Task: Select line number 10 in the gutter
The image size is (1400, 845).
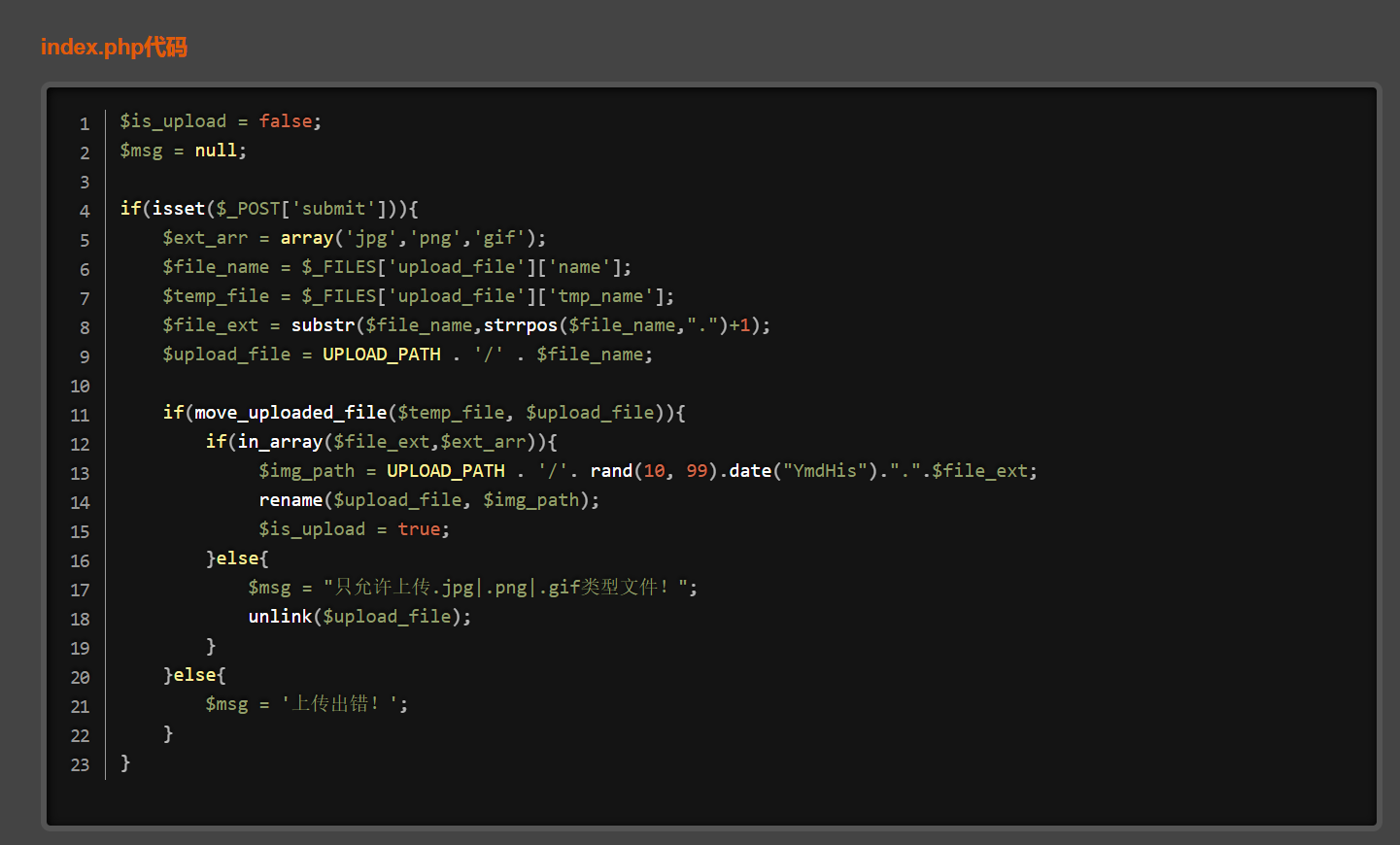Action: [x=80, y=386]
